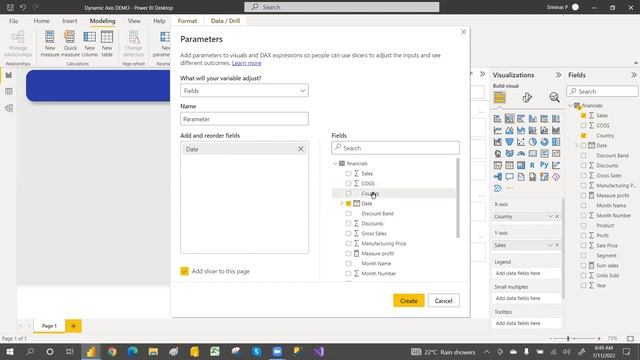Switch to the View ribbon tab
The image size is (640, 360).
pyautogui.click(x=134, y=21)
